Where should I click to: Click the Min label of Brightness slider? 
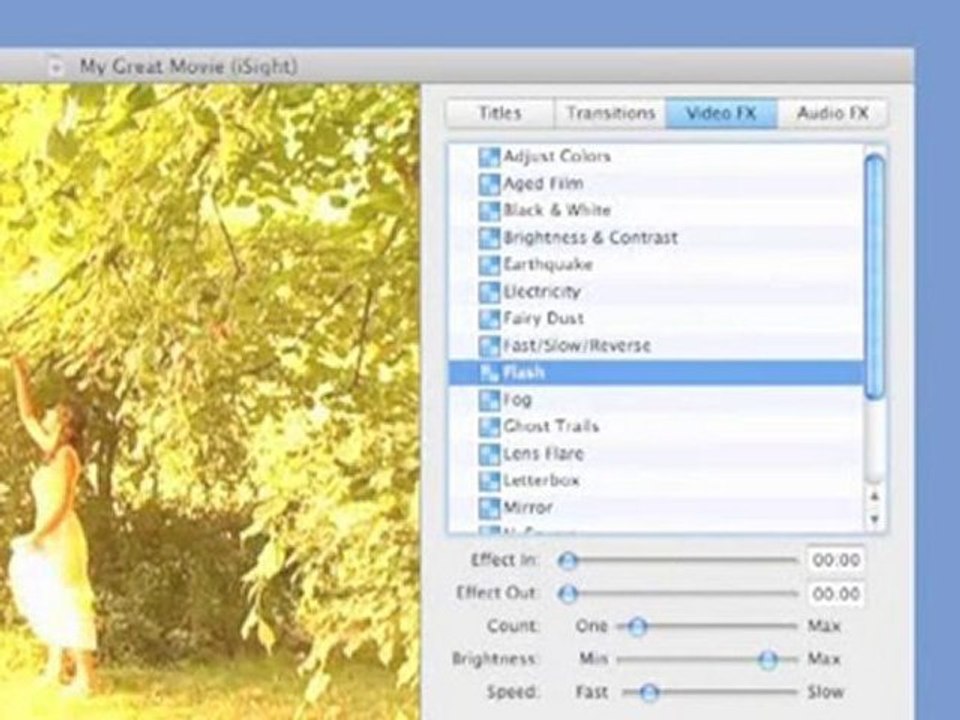pyautogui.click(x=593, y=659)
